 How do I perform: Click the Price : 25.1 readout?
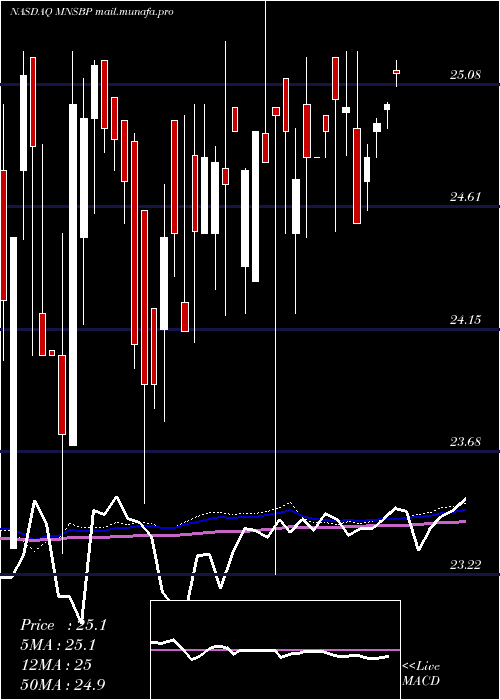63,625
